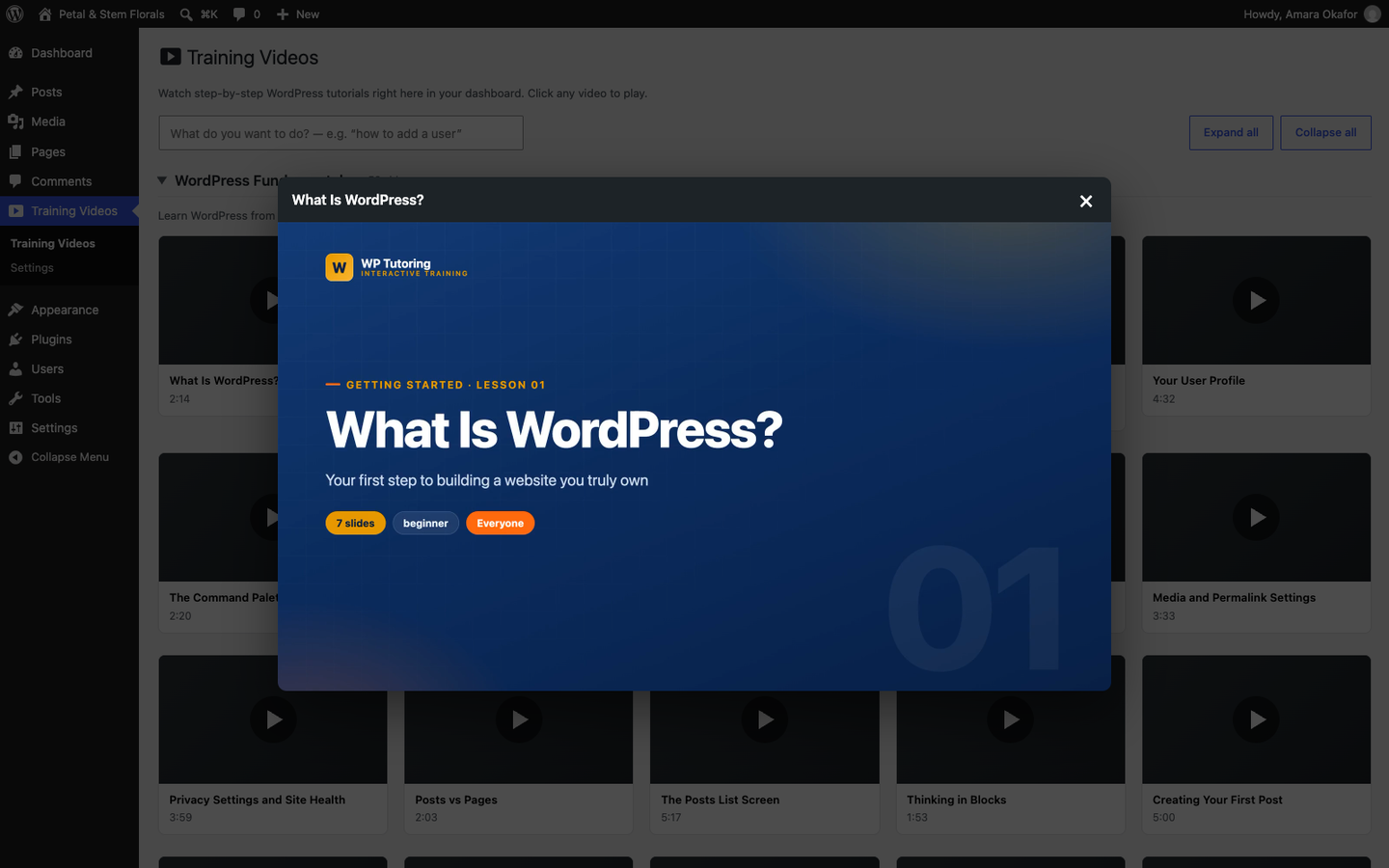
Task: Click the WordPress logo in admin bar
Action: point(14,14)
